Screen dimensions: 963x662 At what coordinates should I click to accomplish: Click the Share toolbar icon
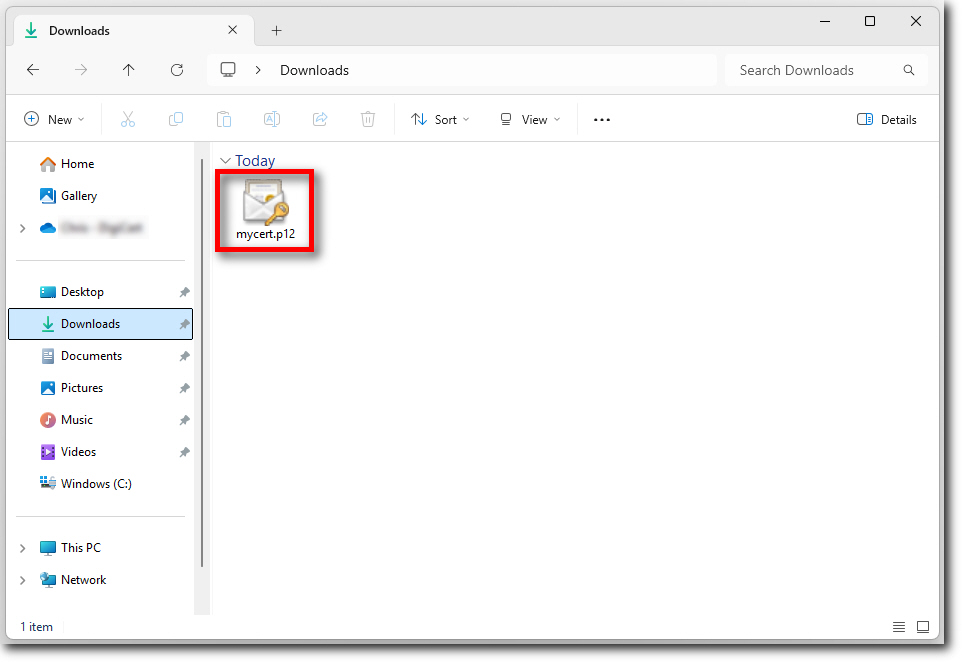click(x=320, y=119)
